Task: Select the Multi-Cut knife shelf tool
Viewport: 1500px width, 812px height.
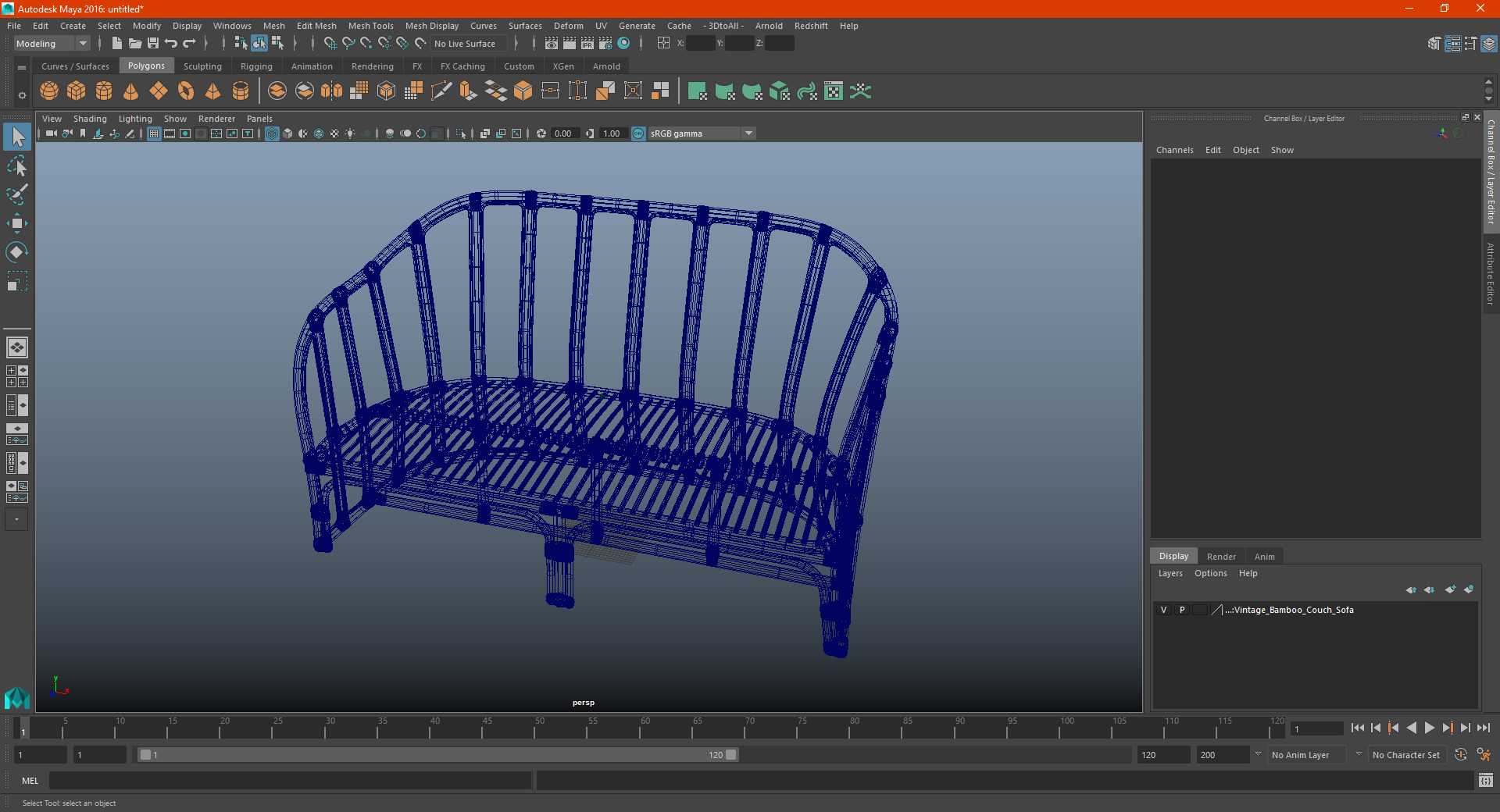Action: coord(441,91)
